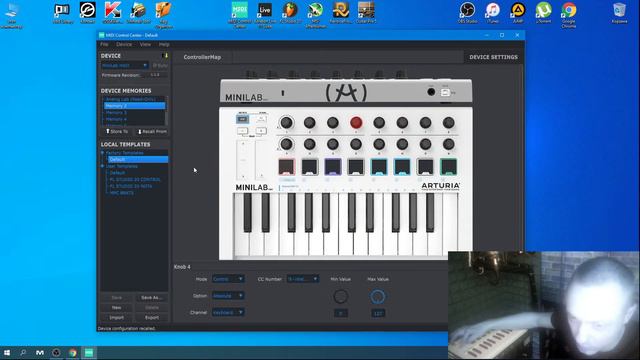Image resolution: width=640 pixels, height=360 pixels.
Task: Select the Octave minus button on the MiniLab
Action: tap(242, 131)
